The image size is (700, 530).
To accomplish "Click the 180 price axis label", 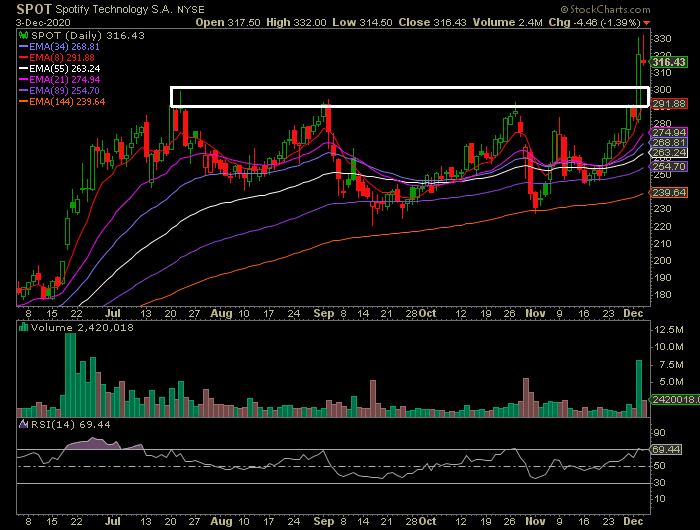I will pyautogui.click(x=662, y=295).
